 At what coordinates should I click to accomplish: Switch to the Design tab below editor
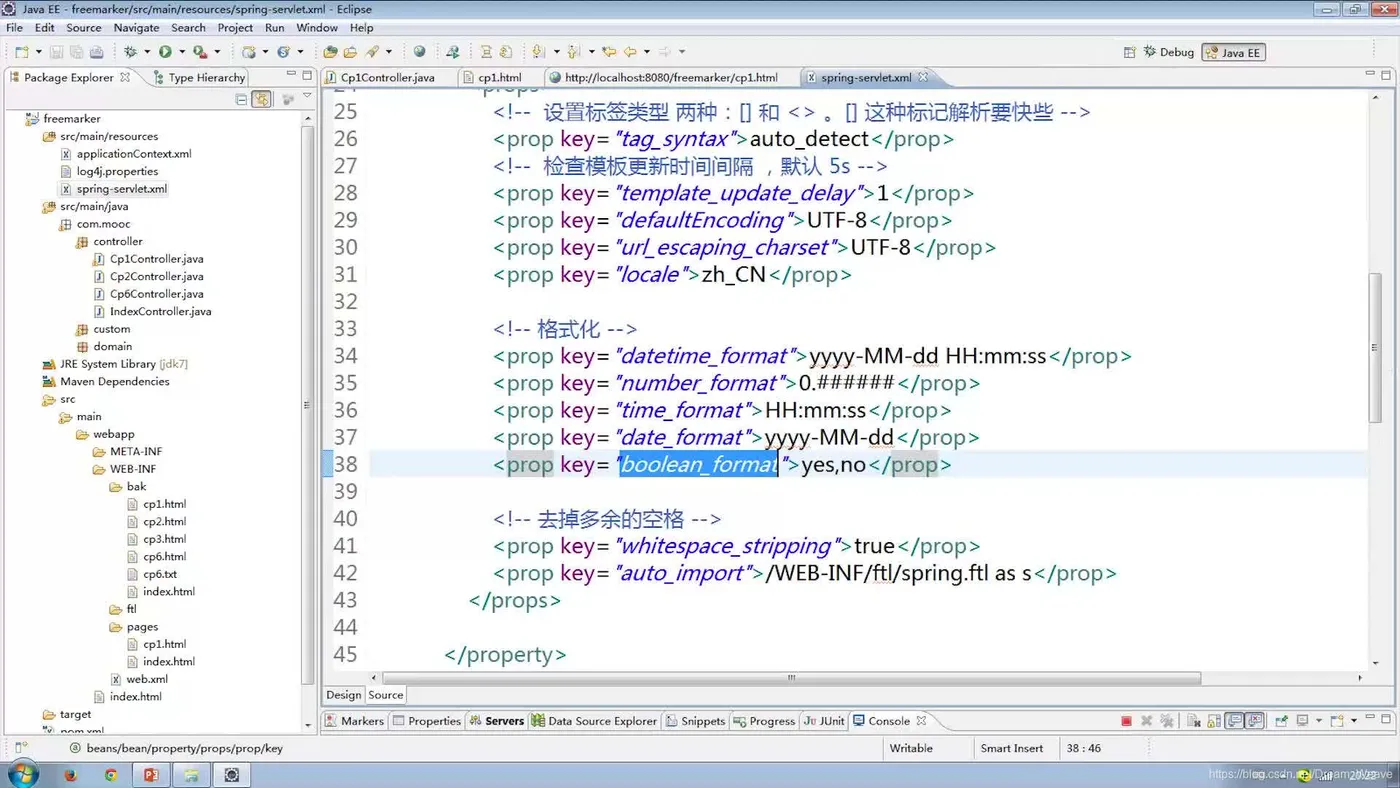[343, 695]
